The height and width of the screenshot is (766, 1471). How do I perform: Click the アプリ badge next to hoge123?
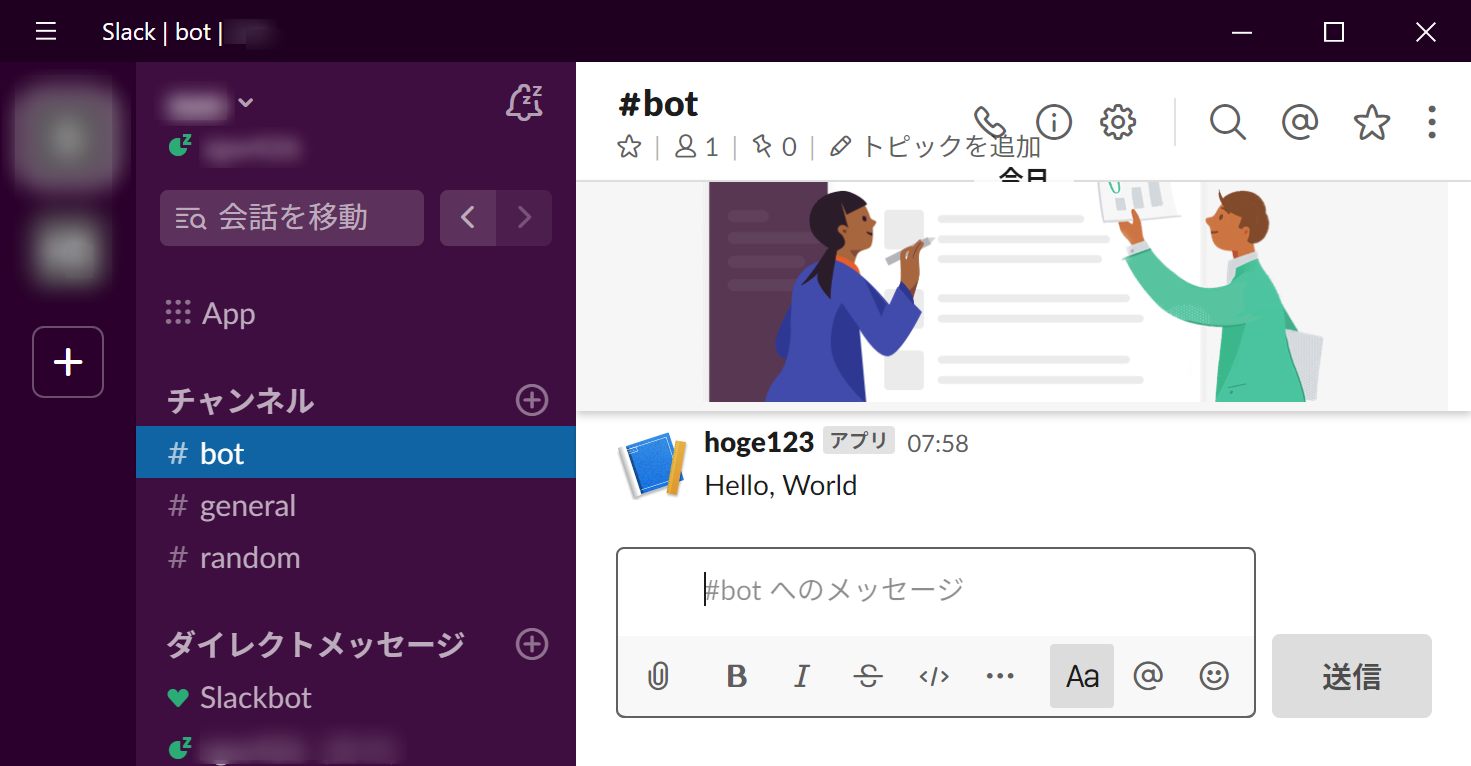859,440
